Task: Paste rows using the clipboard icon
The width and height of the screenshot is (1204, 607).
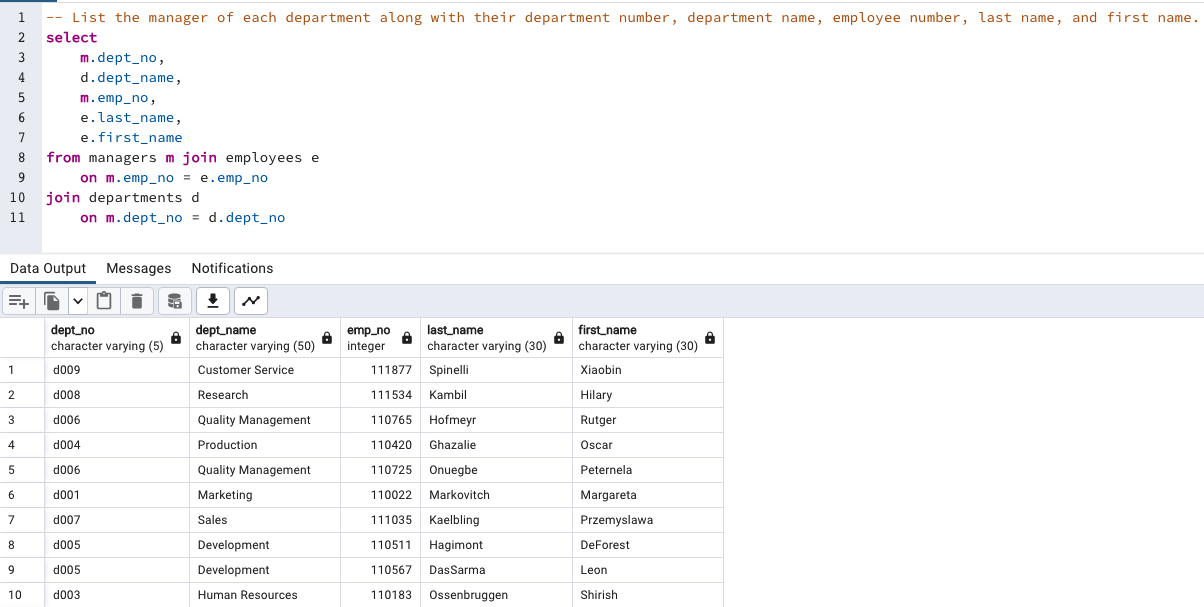Action: [x=104, y=300]
